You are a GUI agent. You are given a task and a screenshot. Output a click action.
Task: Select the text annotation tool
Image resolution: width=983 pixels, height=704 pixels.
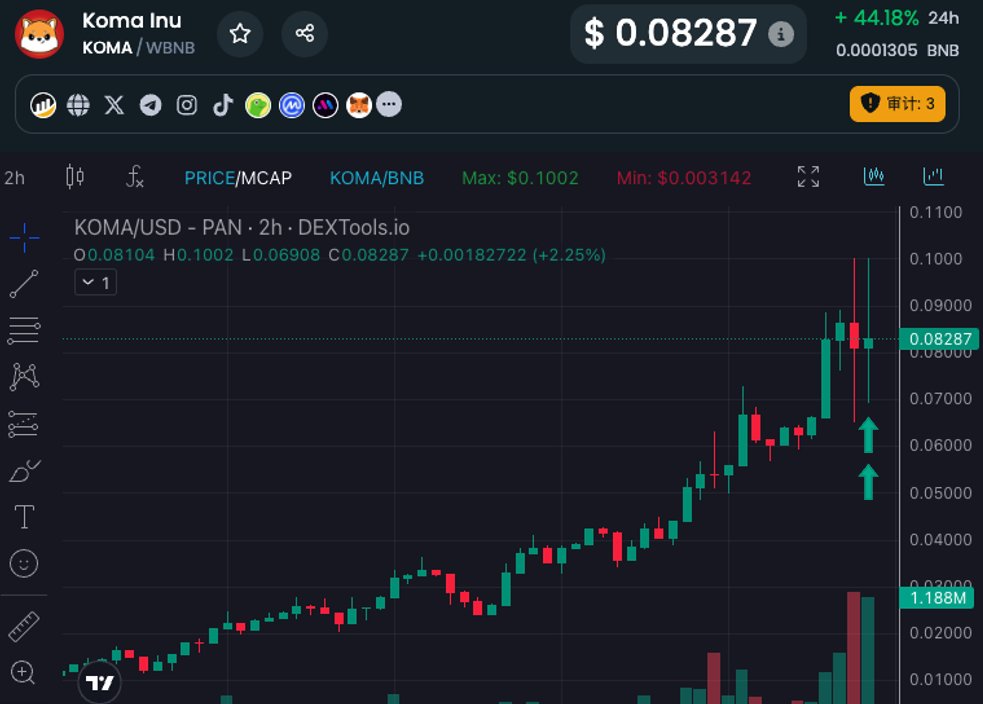click(x=24, y=517)
